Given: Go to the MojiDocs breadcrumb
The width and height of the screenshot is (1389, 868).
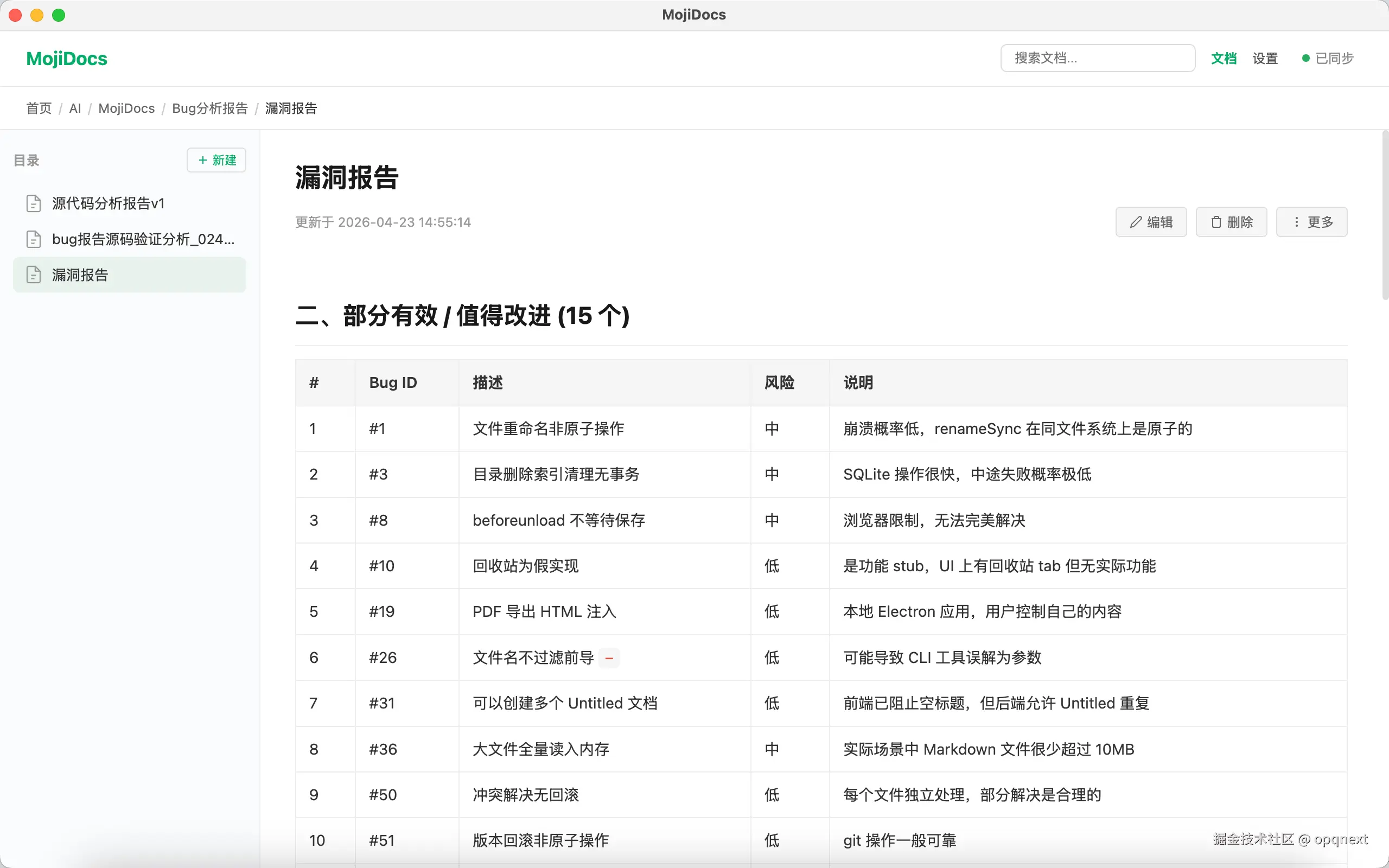Looking at the screenshot, I should (126, 108).
